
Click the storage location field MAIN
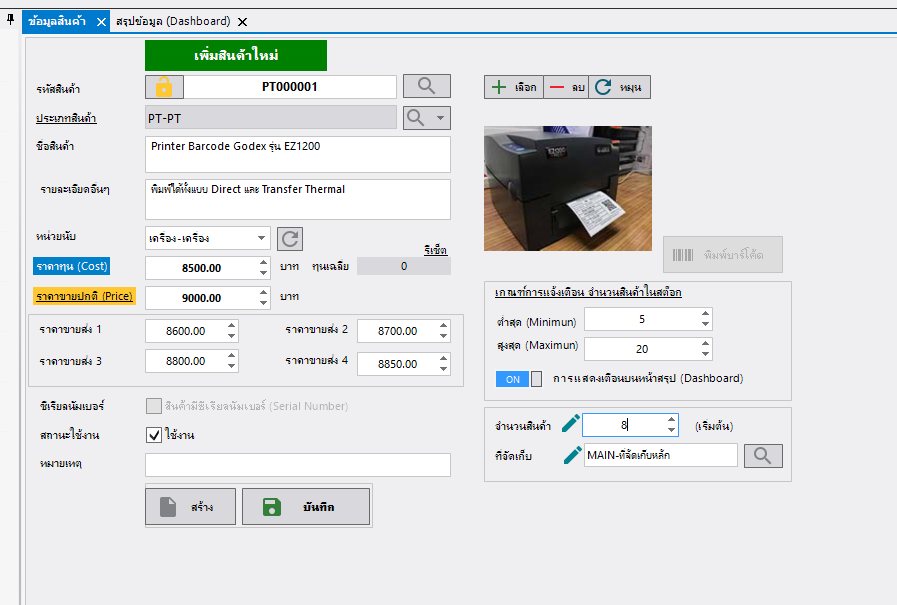(661, 455)
